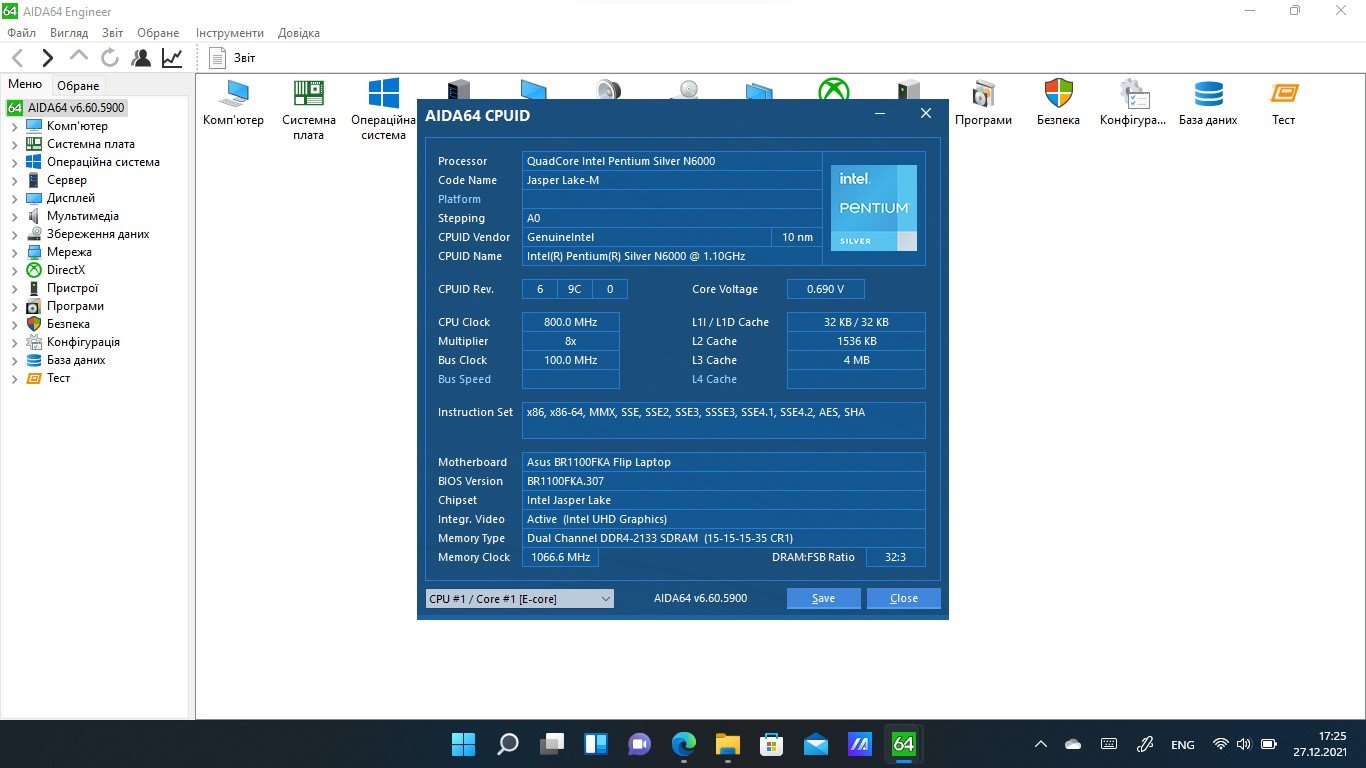Select Пристрої in the tree
1366x768 pixels.
(72, 288)
